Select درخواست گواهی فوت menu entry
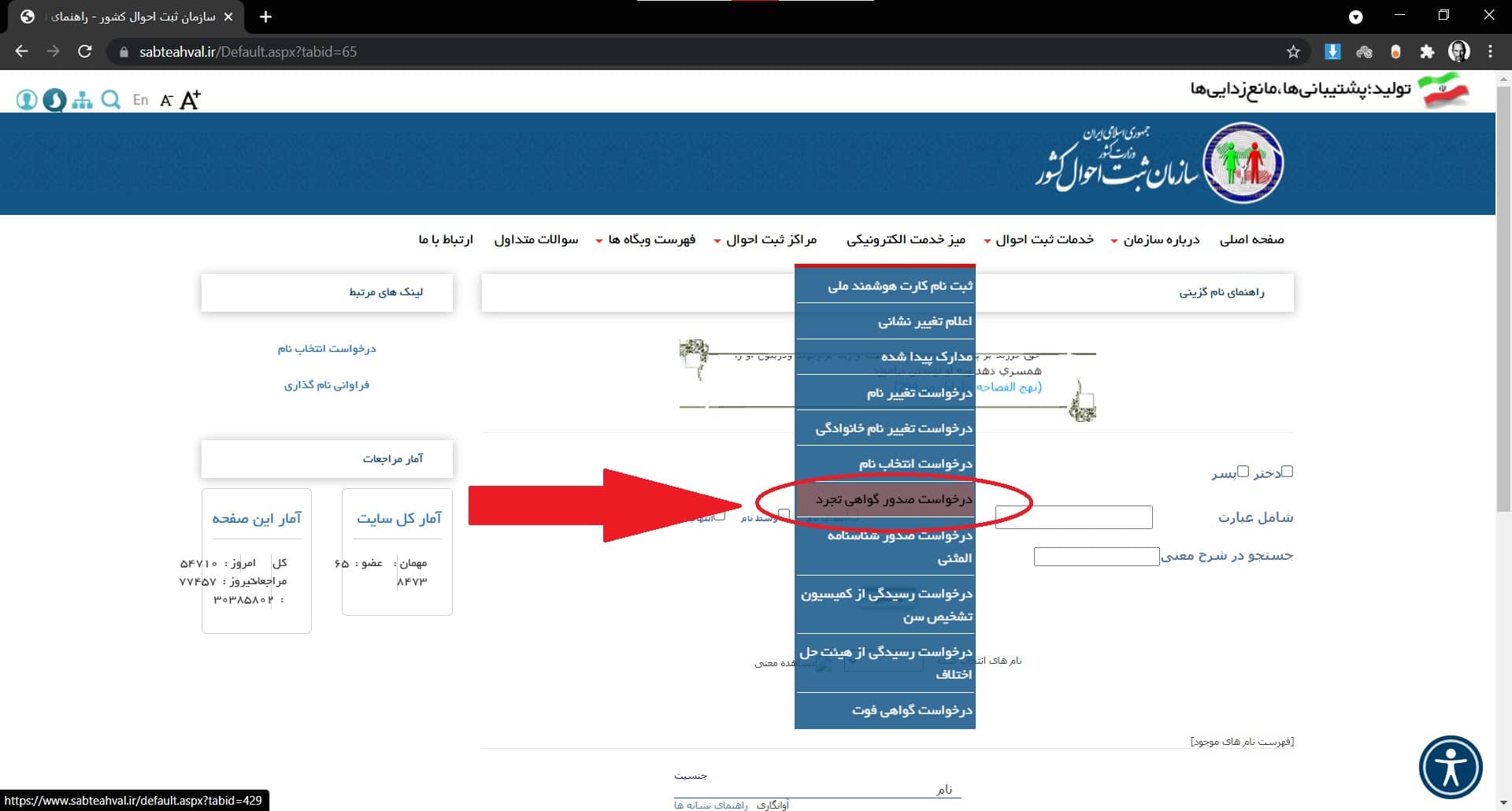The width and height of the screenshot is (1512, 811). click(885, 710)
